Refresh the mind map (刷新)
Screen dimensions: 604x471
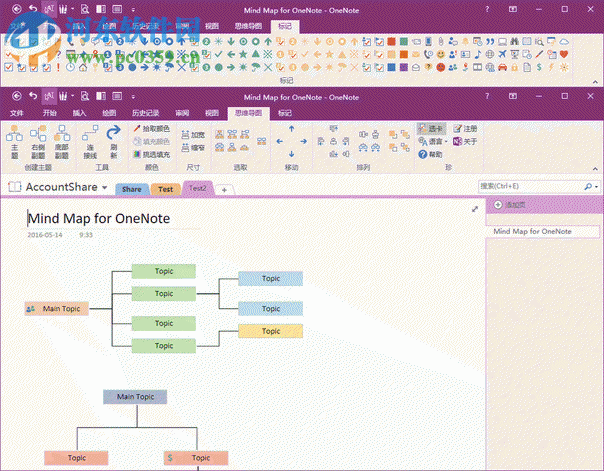pyautogui.click(x=113, y=141)
